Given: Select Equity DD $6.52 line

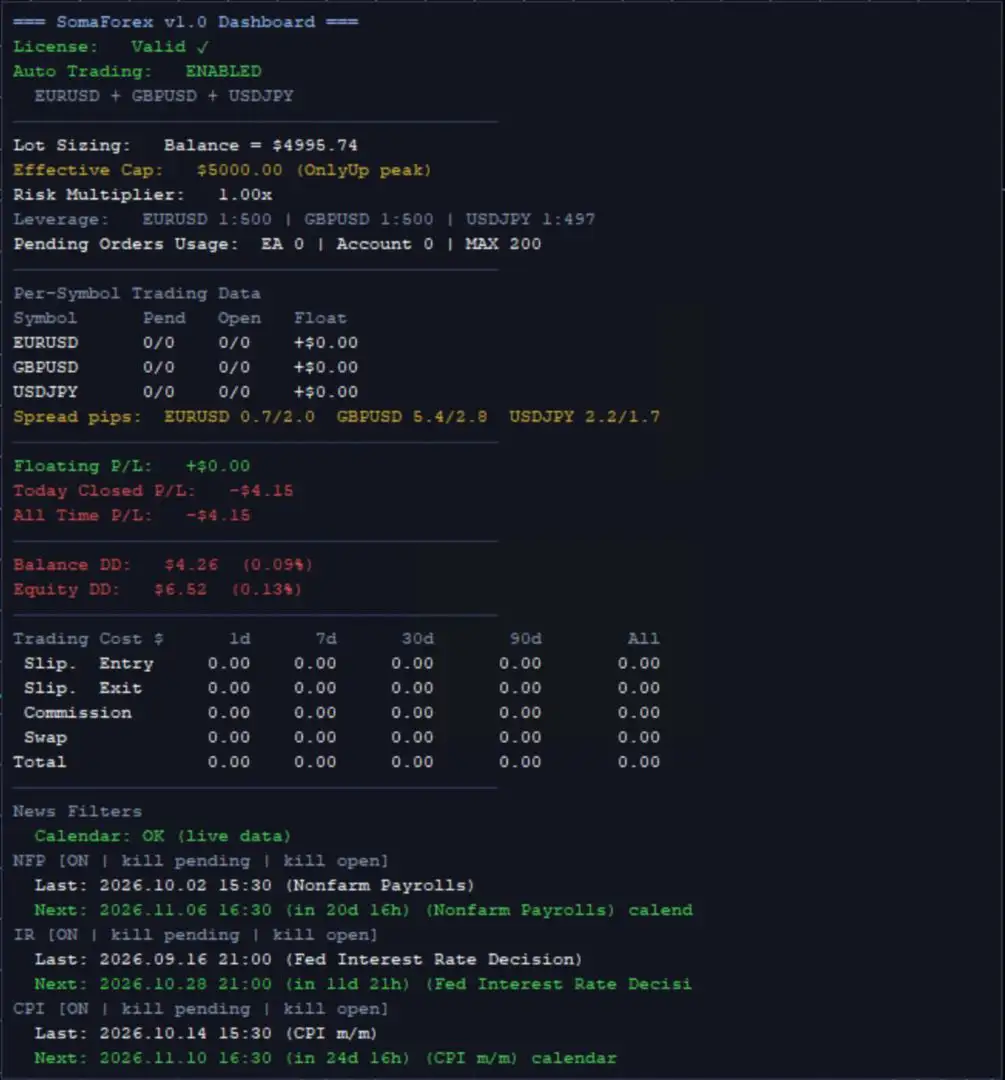Looking at the screenshot, I should coord(158,590).
